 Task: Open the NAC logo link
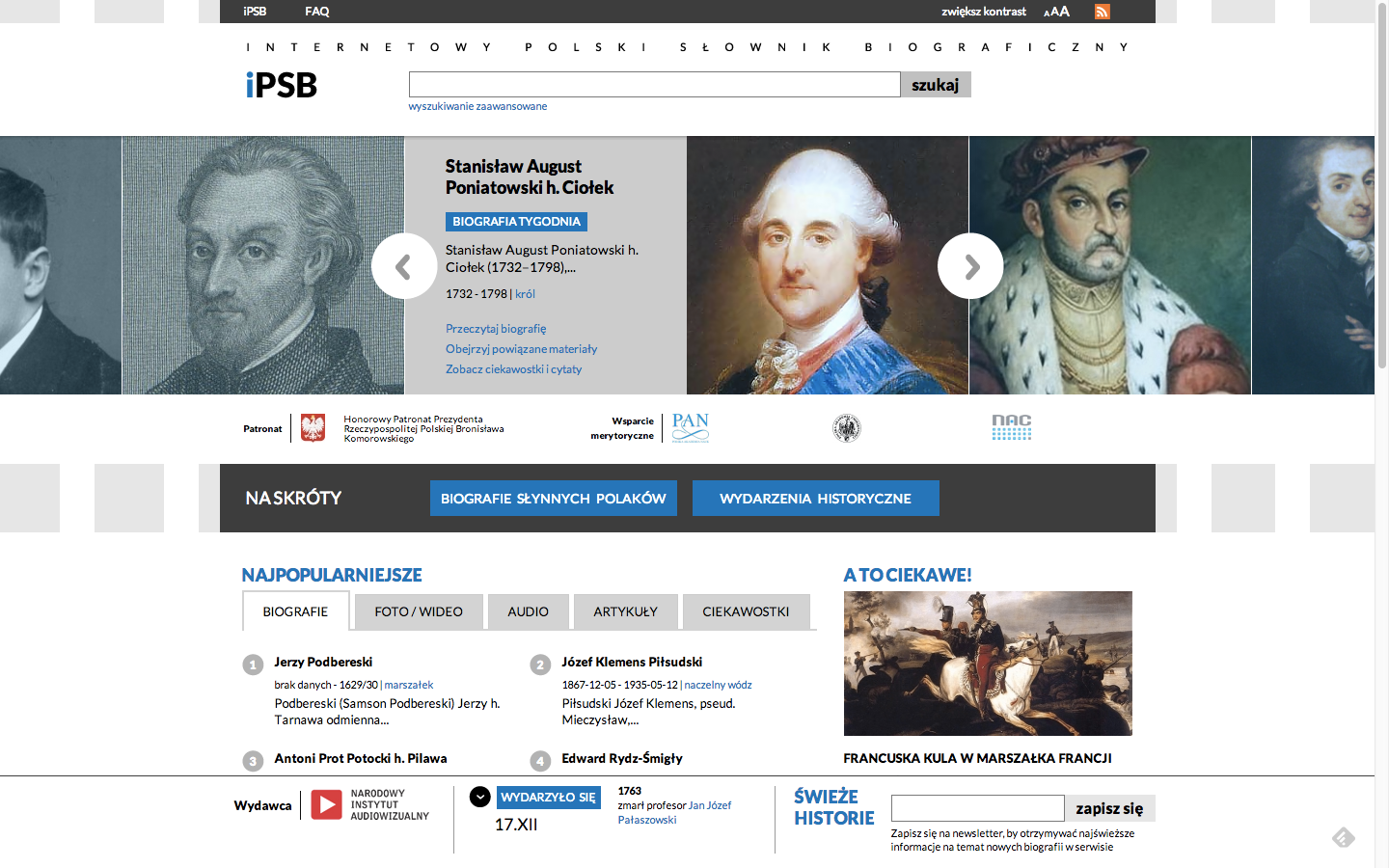[1012, 427]
